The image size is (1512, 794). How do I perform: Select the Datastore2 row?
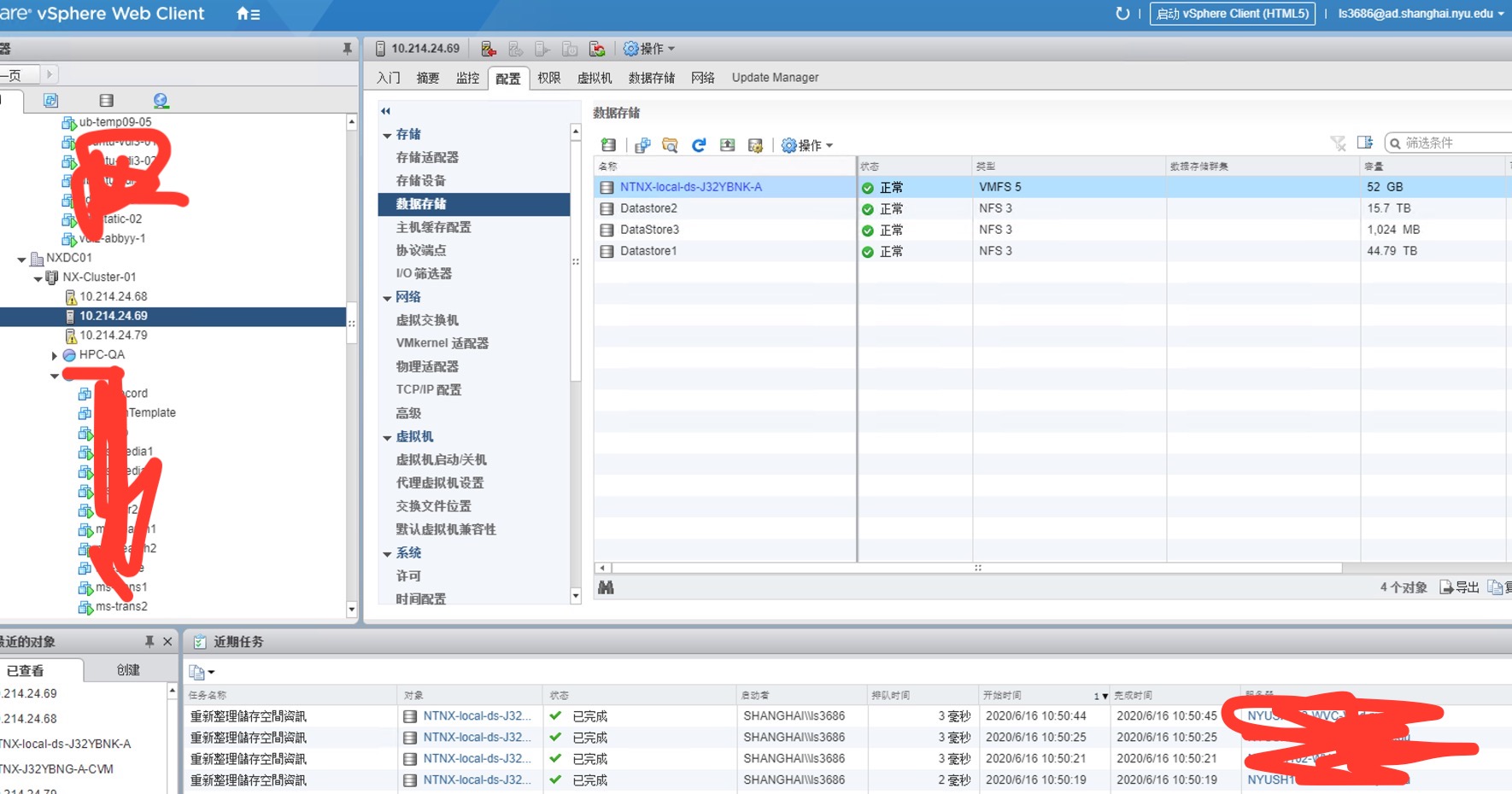pos(1052,208)
